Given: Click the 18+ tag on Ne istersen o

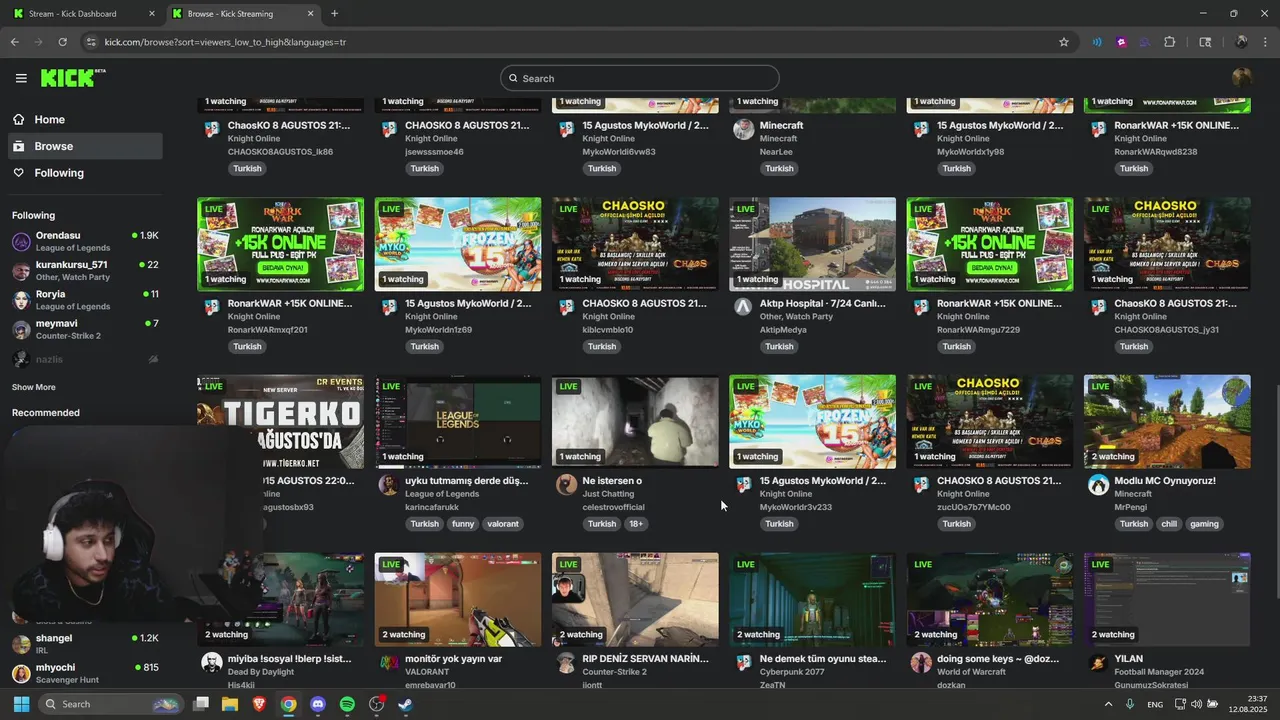Looking at the screenshot, I should click(x=636, y=524).
